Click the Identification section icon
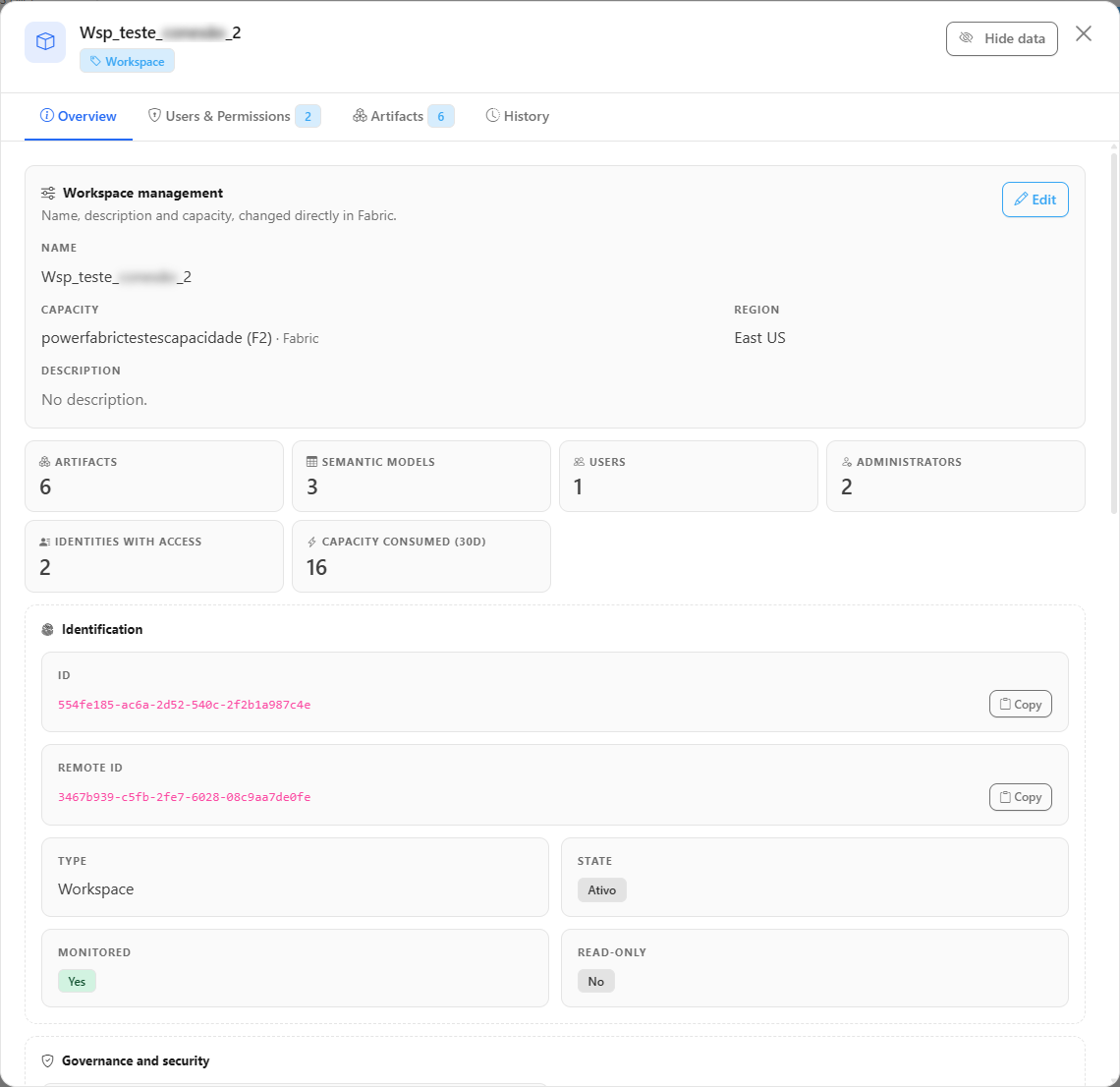 coord(48,630)
